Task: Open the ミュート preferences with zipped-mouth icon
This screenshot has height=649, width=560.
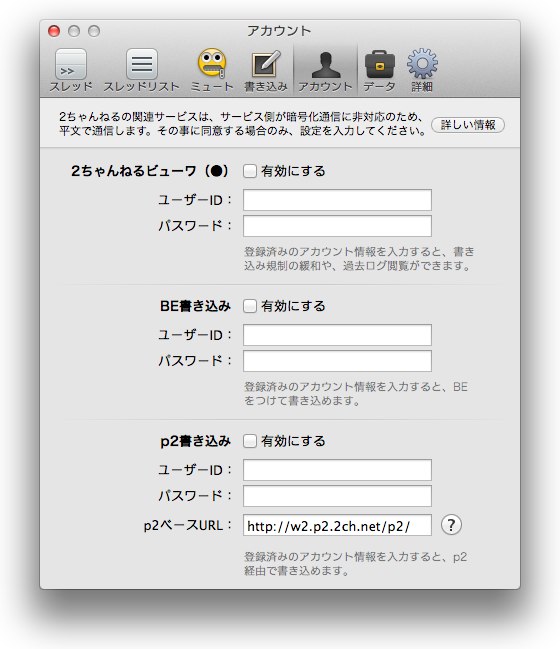Action: 212,70
